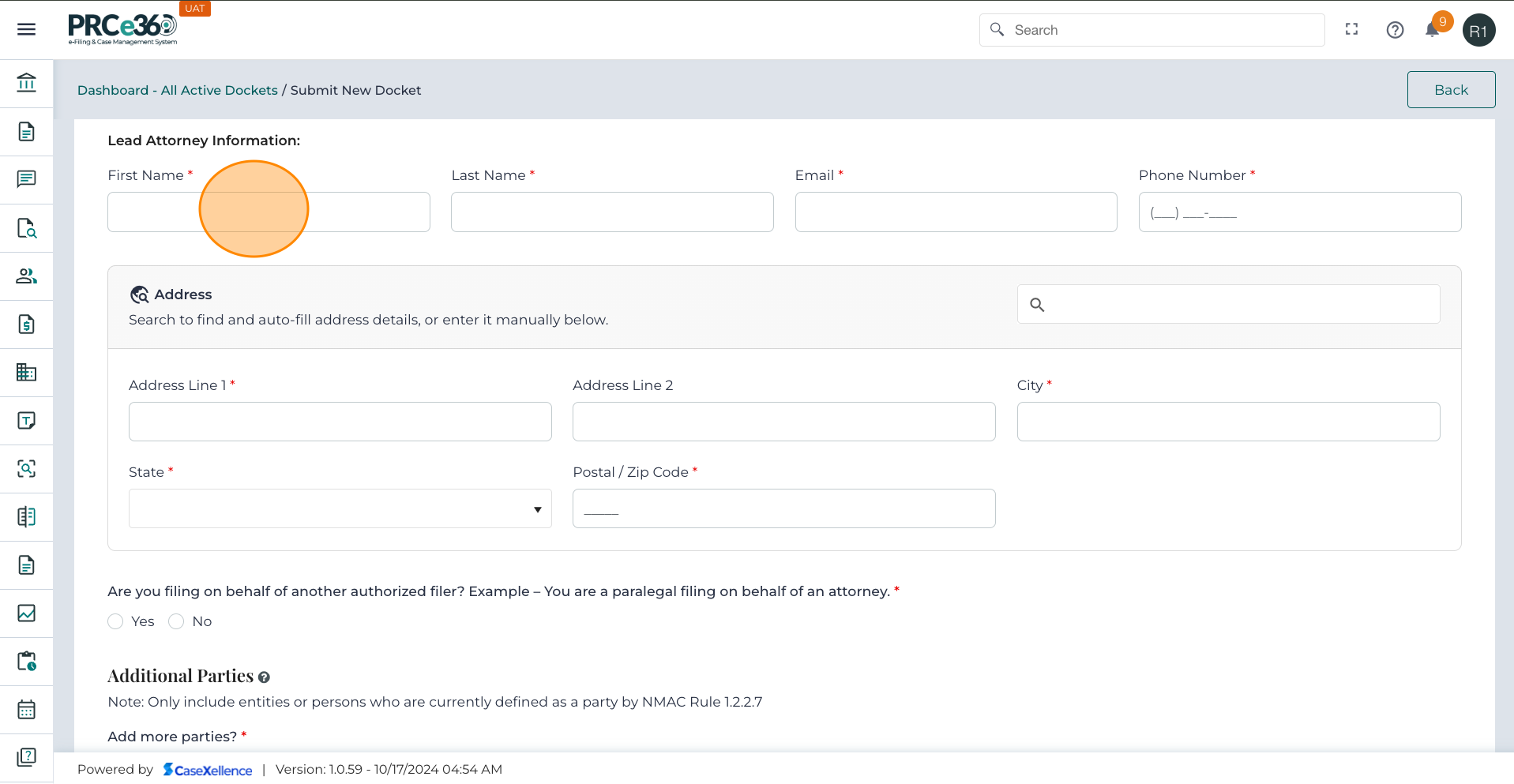Click into the address search field
1514x784 pixels.
[x=1240, y=305]
